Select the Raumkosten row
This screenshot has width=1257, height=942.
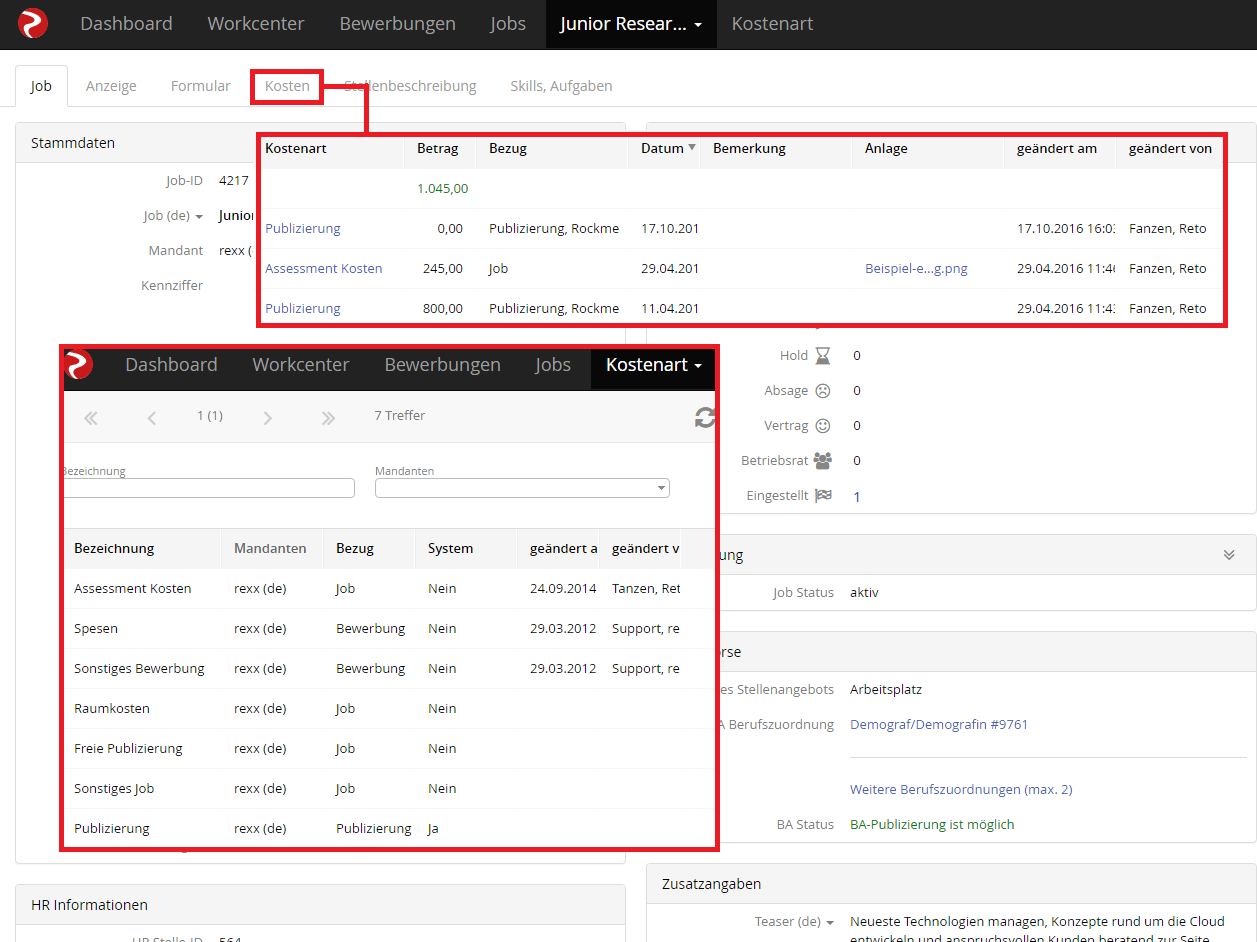[x=388, y=708]
